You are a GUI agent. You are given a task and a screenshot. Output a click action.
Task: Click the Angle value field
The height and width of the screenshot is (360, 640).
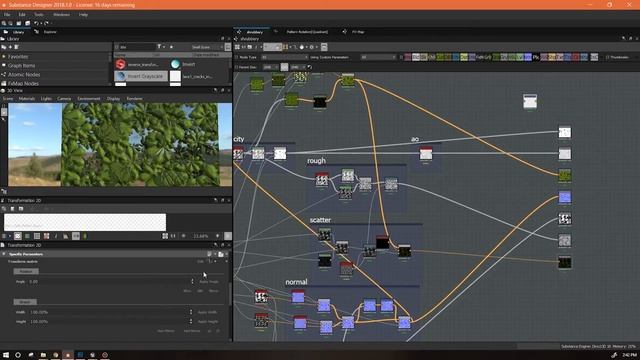[x=109, y=282]
